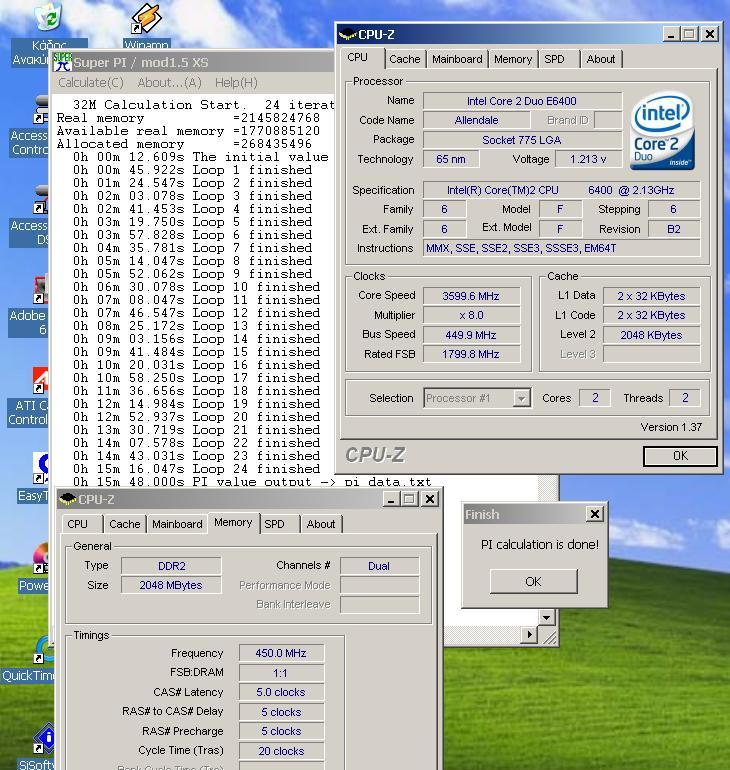Click the Revision B2 value
Image resolution: width=730 pixels, height=770 pixels.
click(674, 229)
